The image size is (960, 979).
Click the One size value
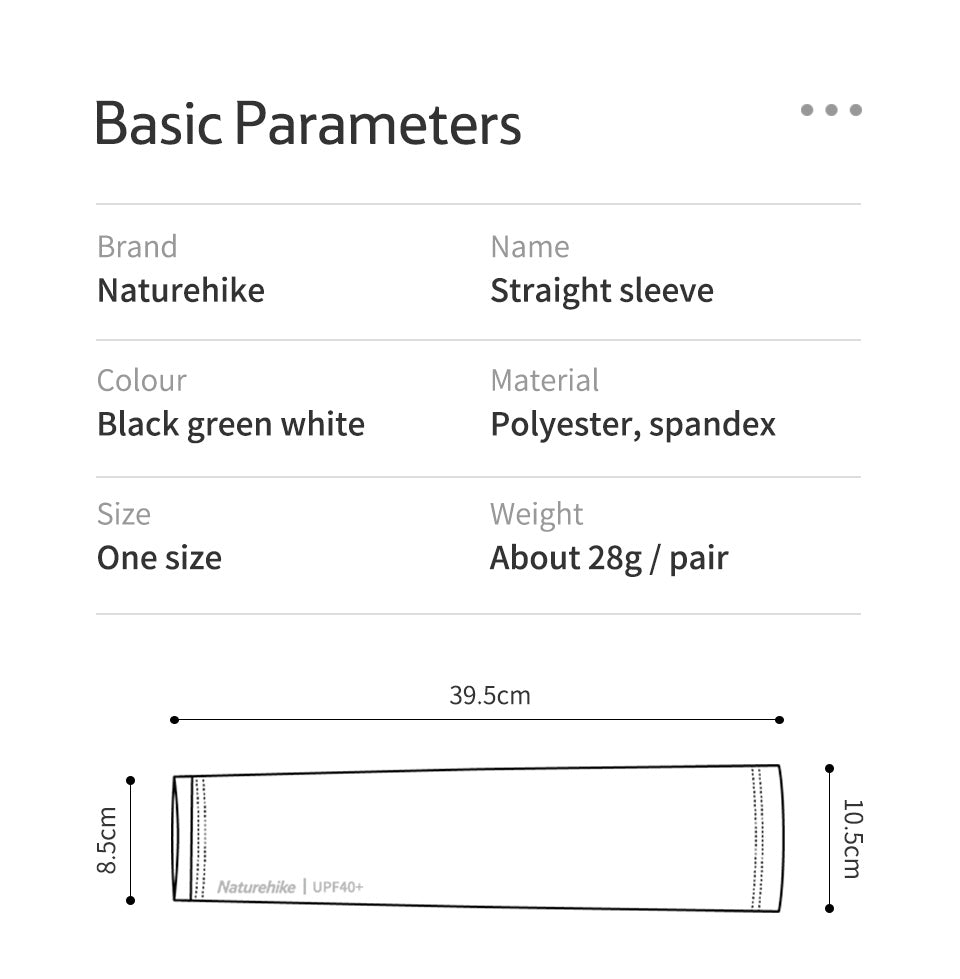[x=159, y=558]
